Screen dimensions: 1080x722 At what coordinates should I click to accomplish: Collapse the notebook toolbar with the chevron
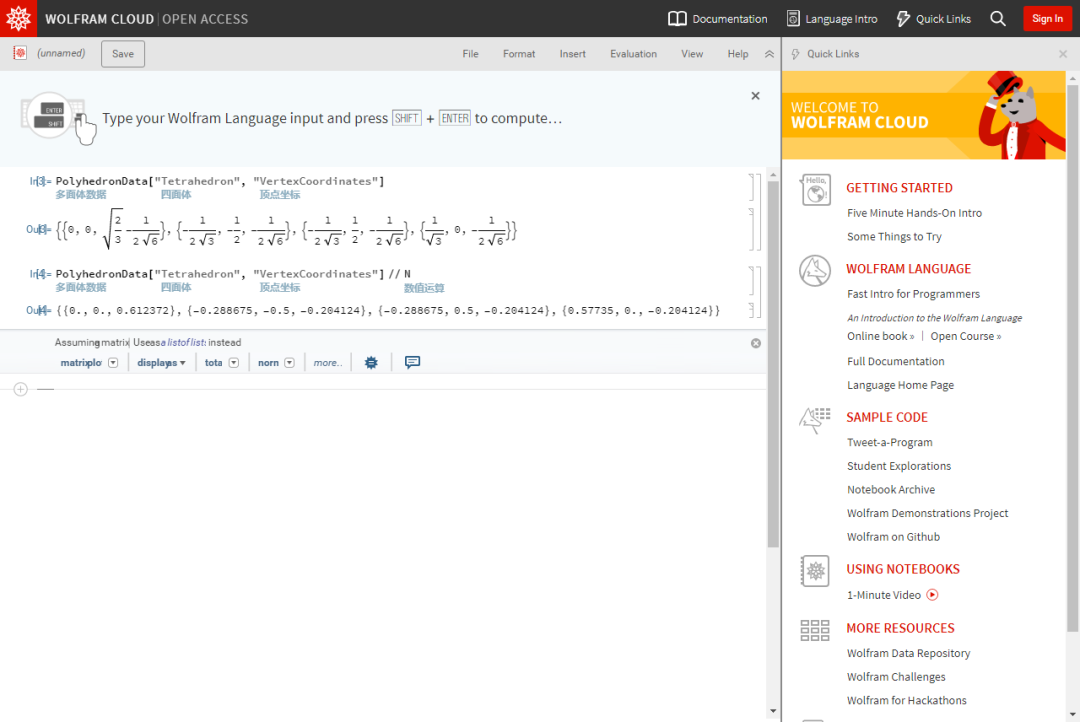[x=769, y=54]
